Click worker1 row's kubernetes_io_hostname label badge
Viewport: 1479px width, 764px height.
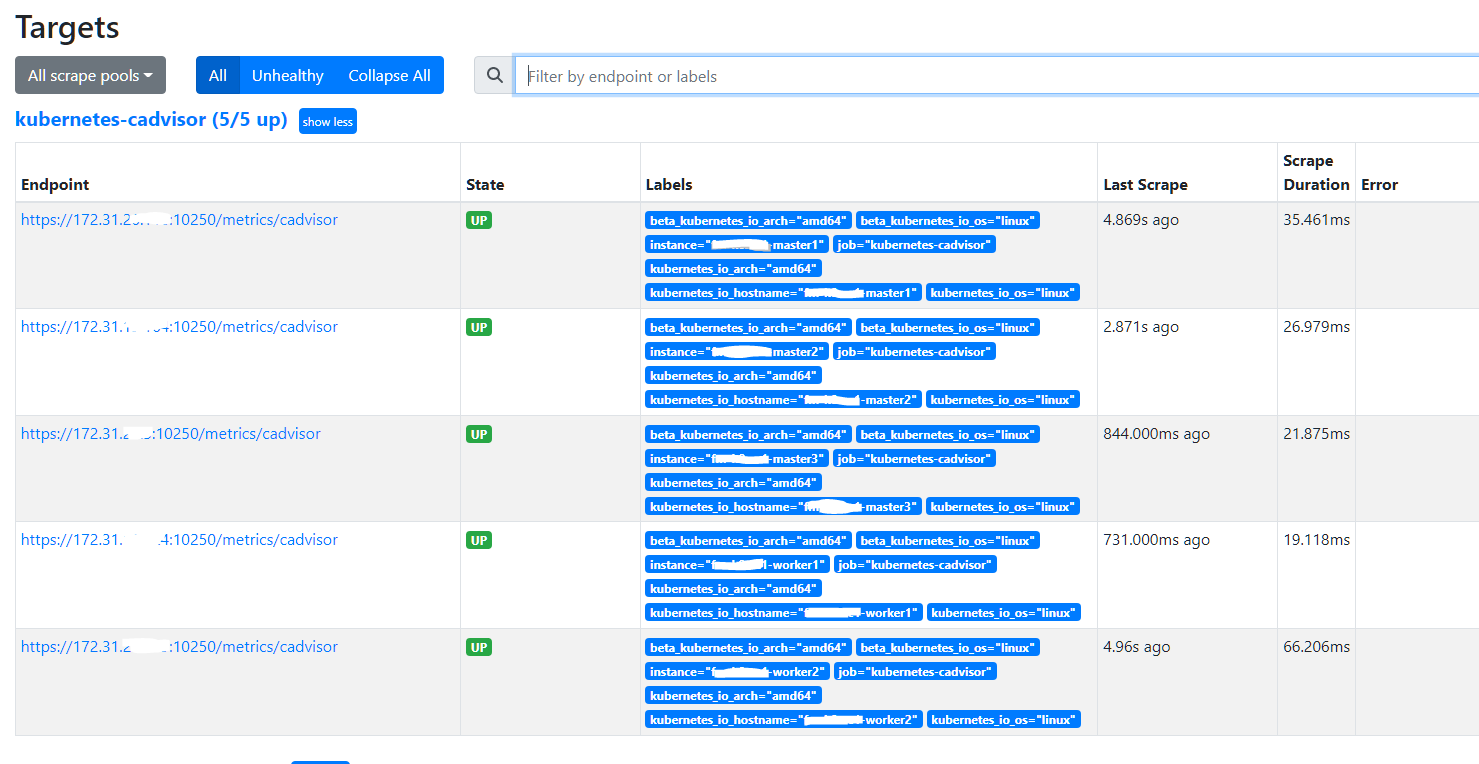pyautogui.click(x=783, y=613)
